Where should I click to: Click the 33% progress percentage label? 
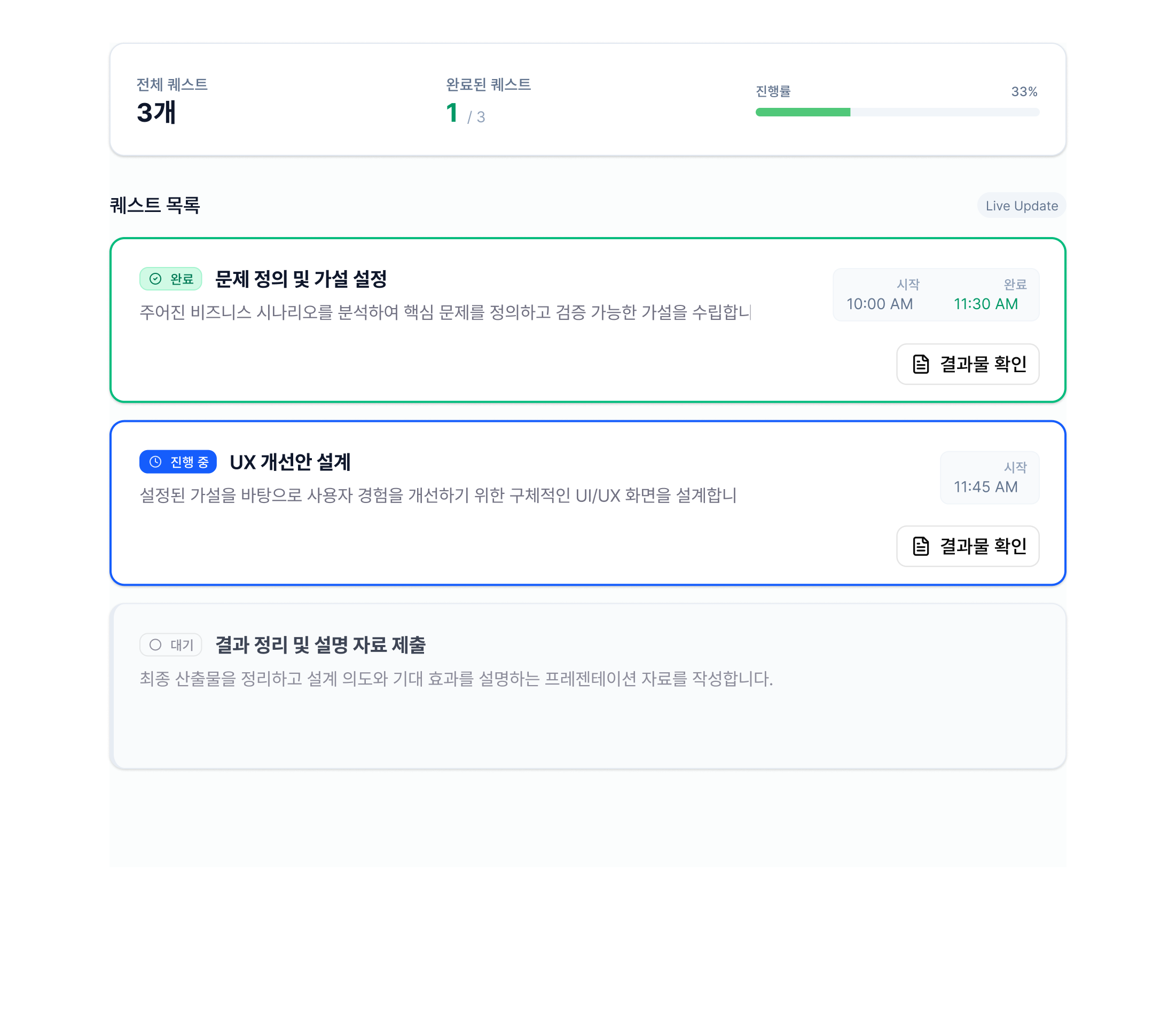(1024, 92)
